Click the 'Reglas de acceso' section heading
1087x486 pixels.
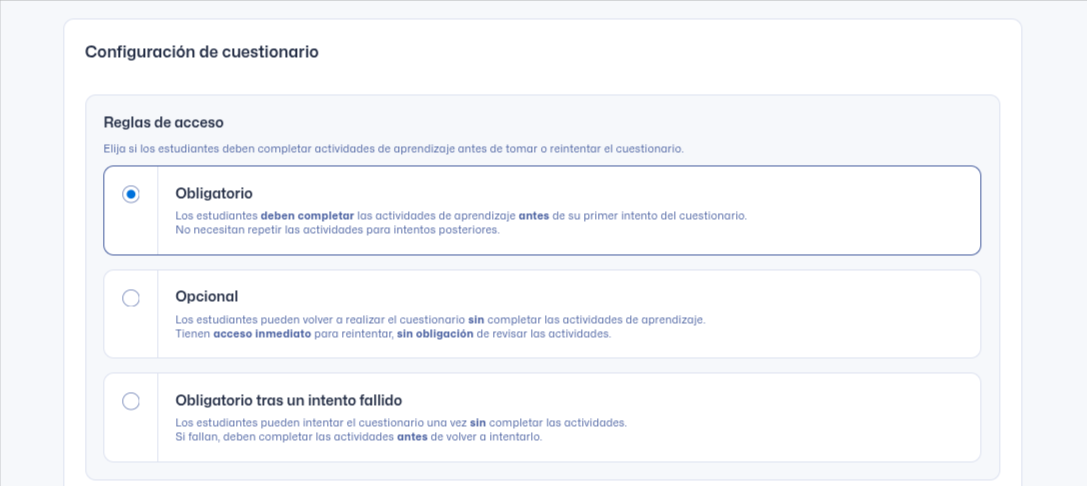[x=163, y=122]
